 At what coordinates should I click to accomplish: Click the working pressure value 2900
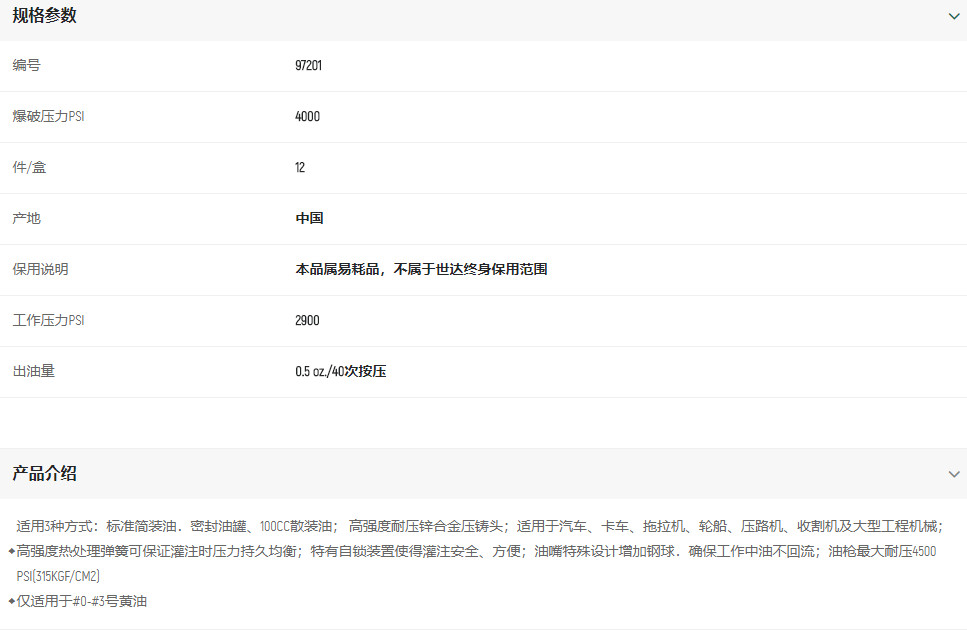coord(307,321)
